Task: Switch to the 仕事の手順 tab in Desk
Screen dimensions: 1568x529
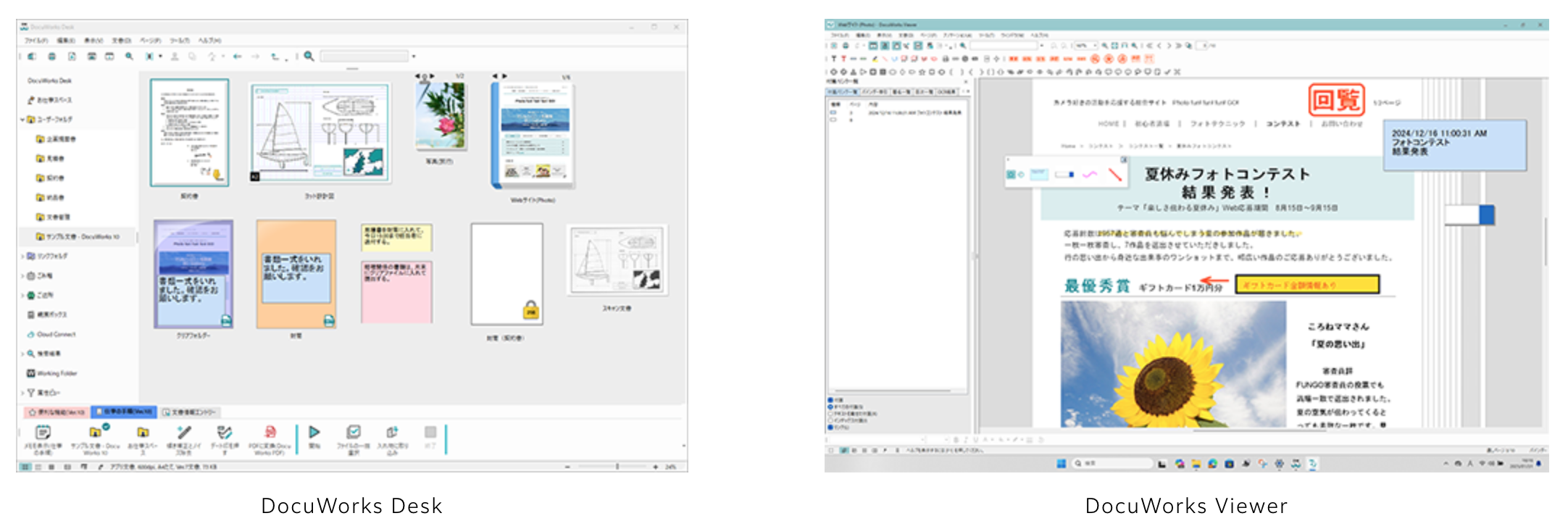Action: tap(123, 412)
